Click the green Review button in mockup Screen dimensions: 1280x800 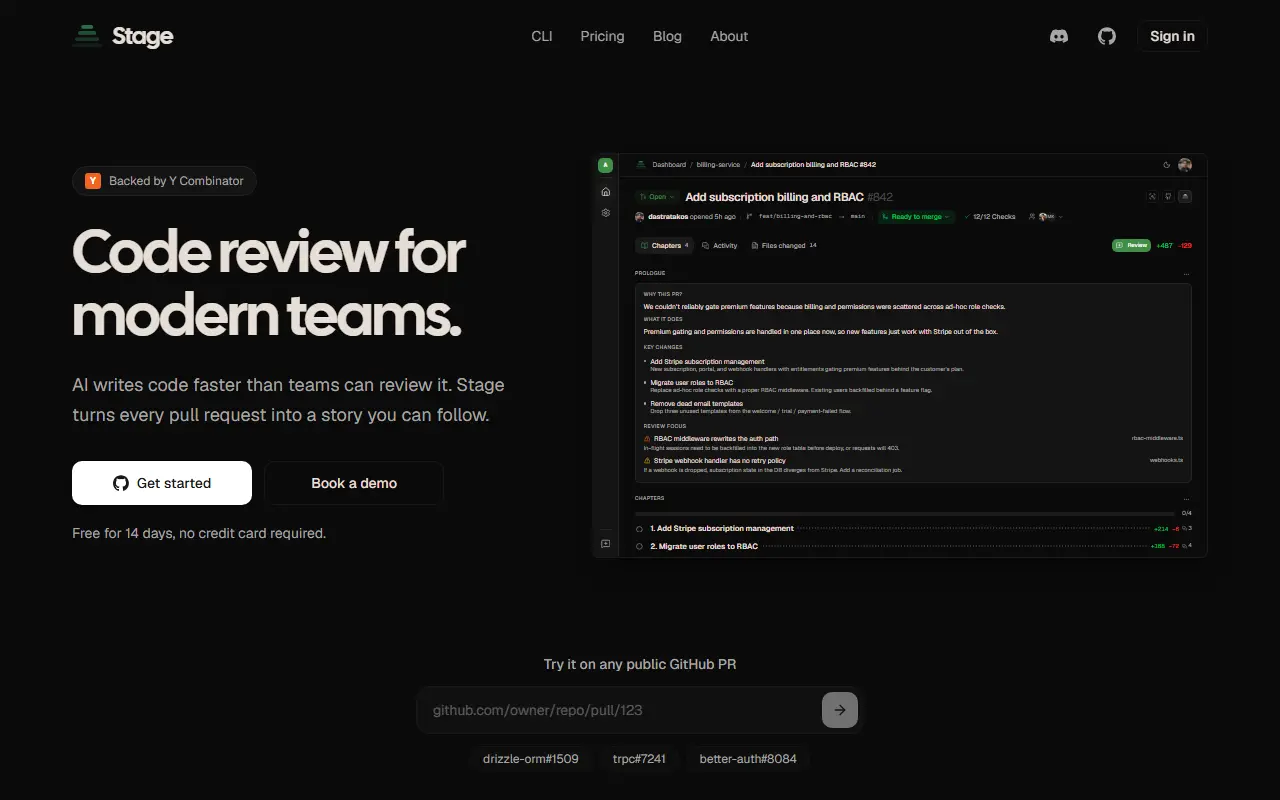click(1131, 245)
